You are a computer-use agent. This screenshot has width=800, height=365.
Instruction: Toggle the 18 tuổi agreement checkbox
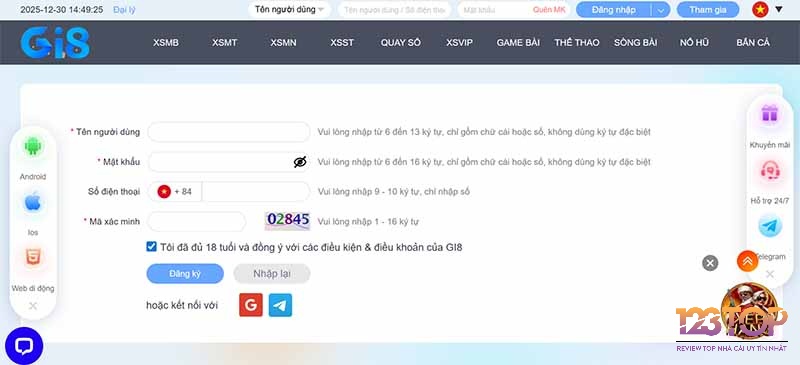[152, 247]
